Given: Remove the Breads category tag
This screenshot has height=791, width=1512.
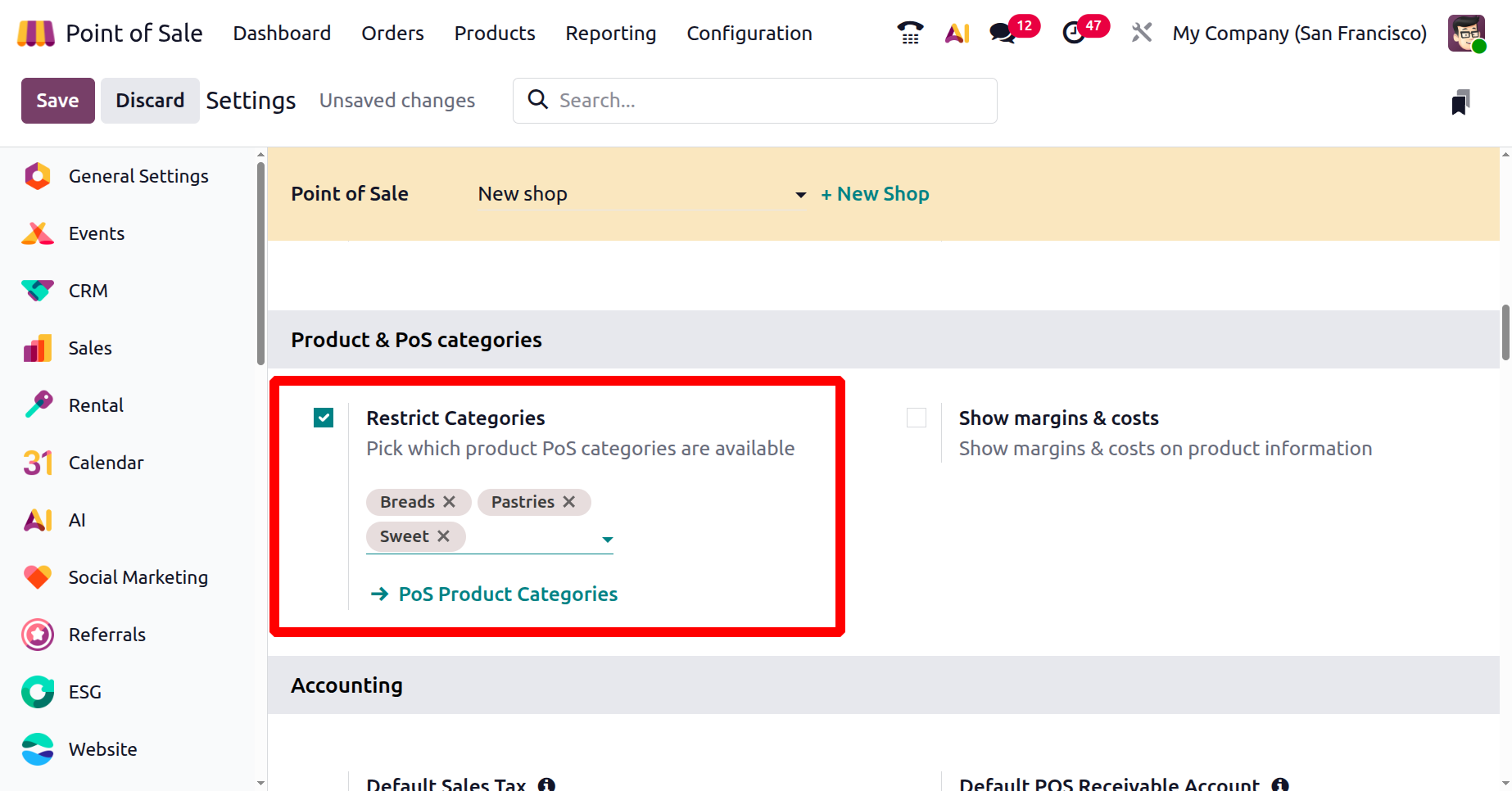Looking at the screenshot, I should click(449, 502).
